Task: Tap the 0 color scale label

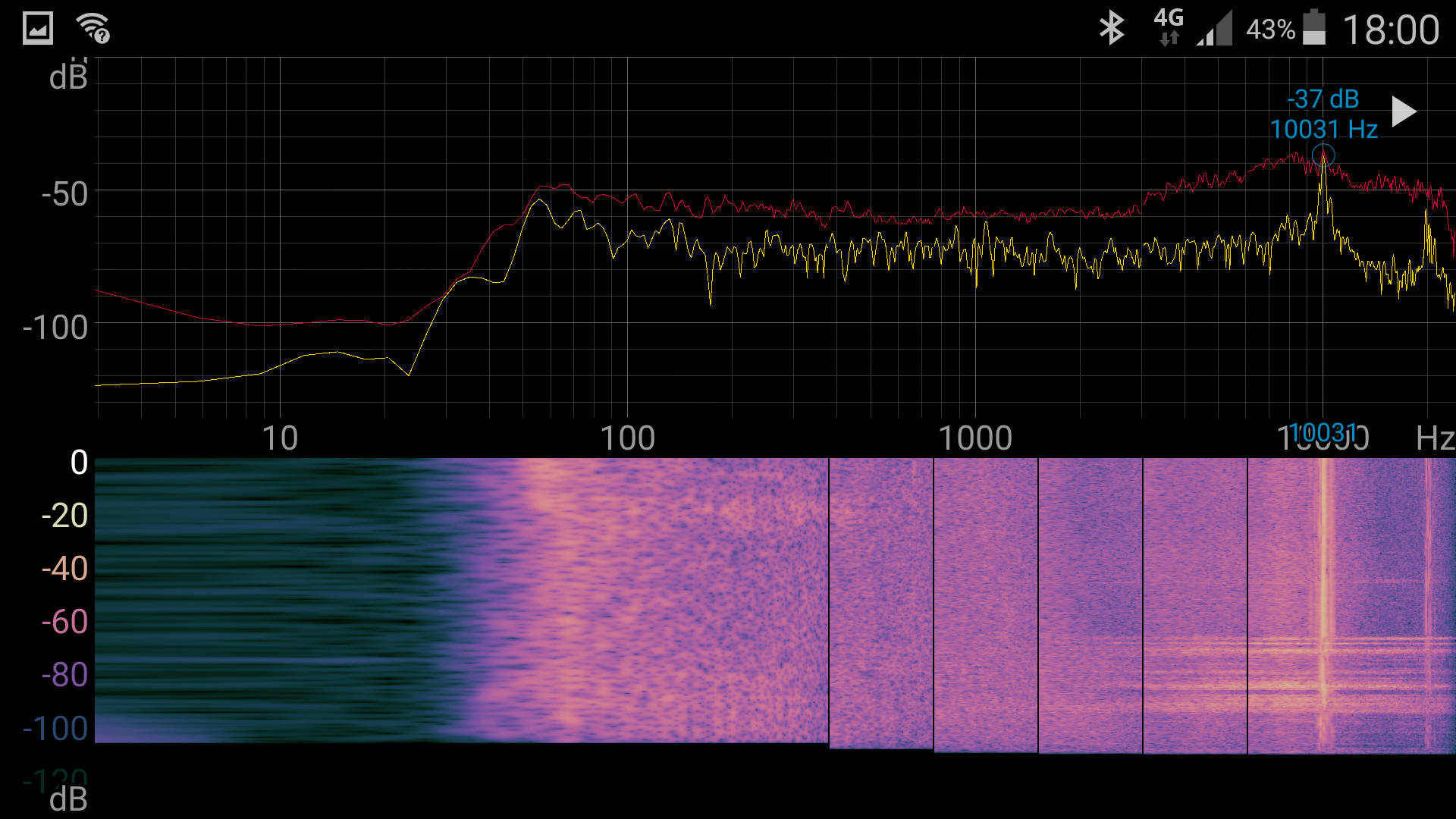Action: [x=79, y=463]
